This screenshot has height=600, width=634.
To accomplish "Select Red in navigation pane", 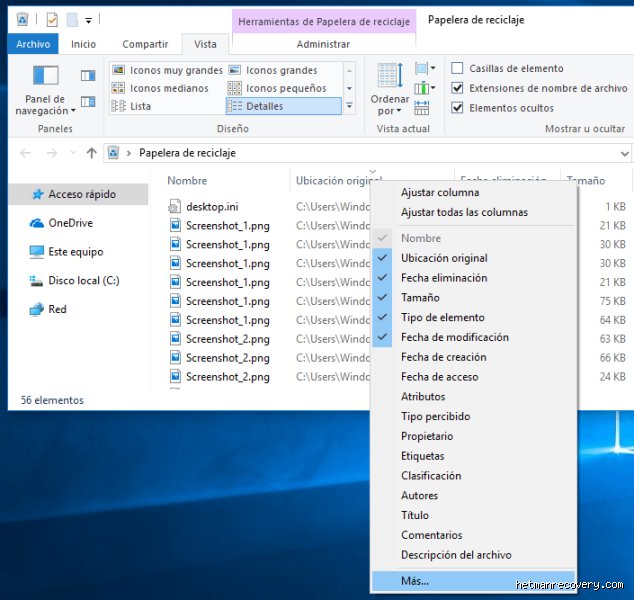I will tap(48, 309).
